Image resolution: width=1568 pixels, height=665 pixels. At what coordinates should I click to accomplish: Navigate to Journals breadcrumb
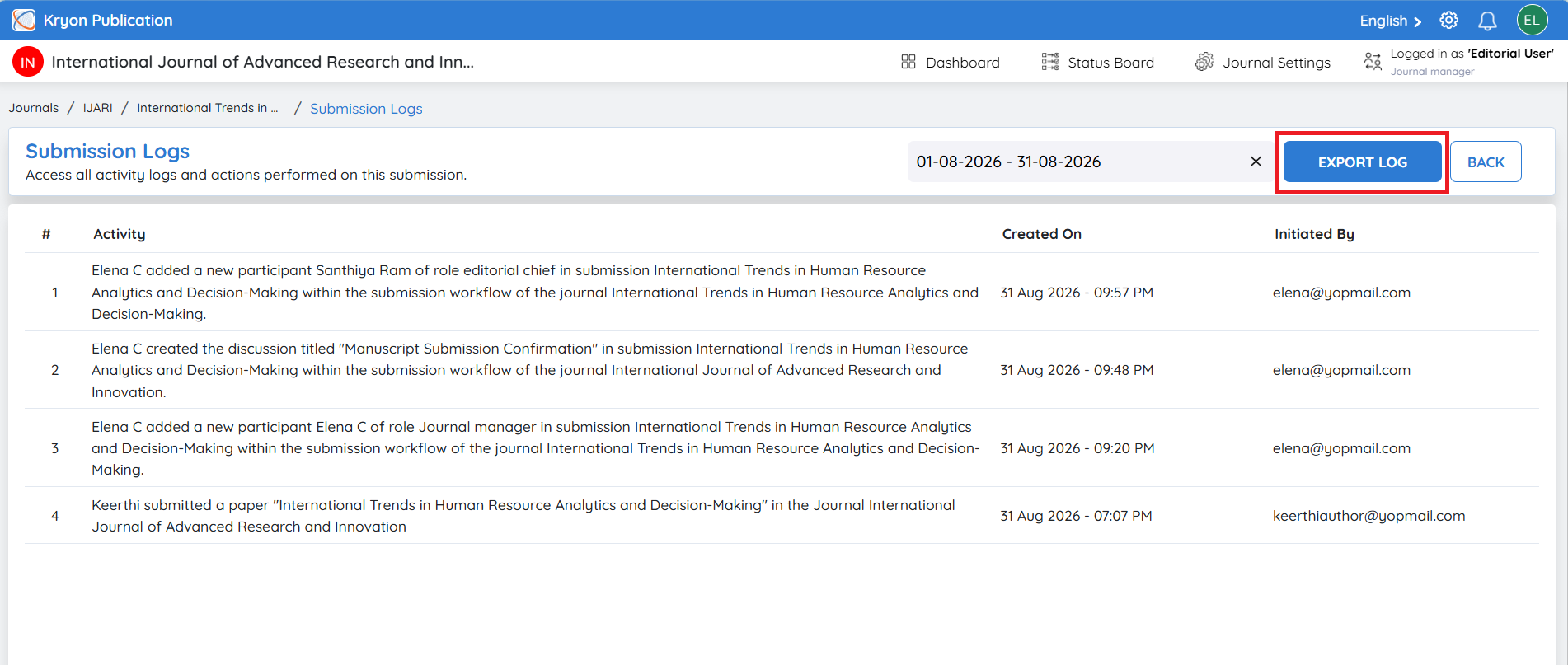click(x=34, y=108)
